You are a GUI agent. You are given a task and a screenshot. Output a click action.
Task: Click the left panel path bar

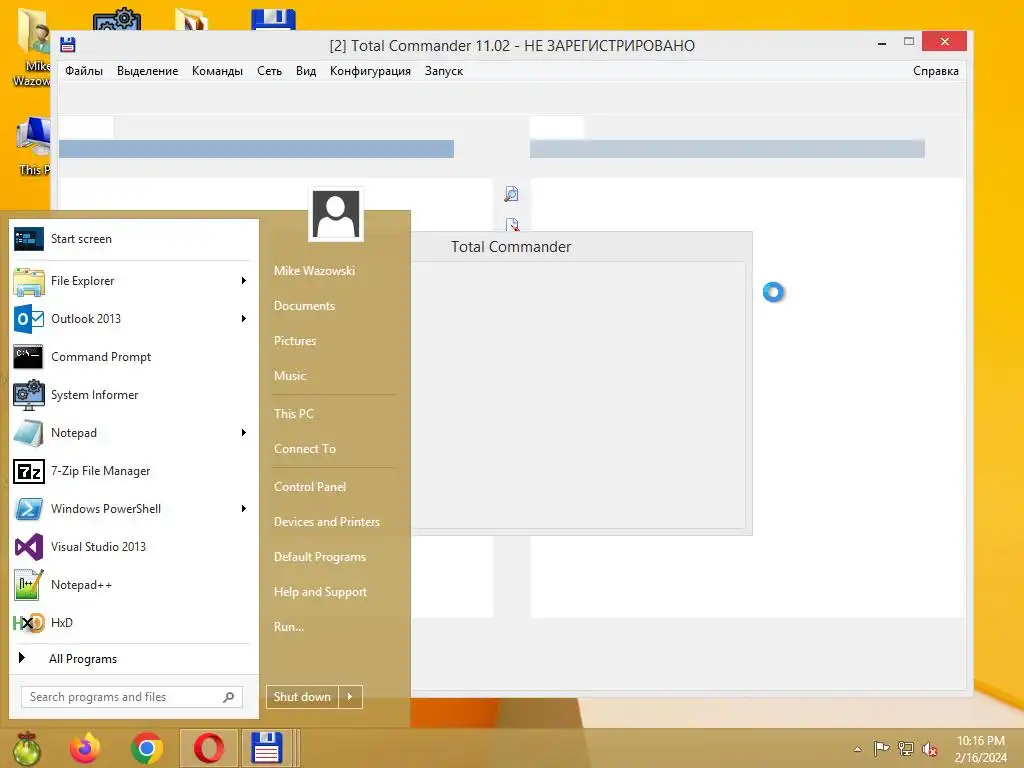point(257,149)
